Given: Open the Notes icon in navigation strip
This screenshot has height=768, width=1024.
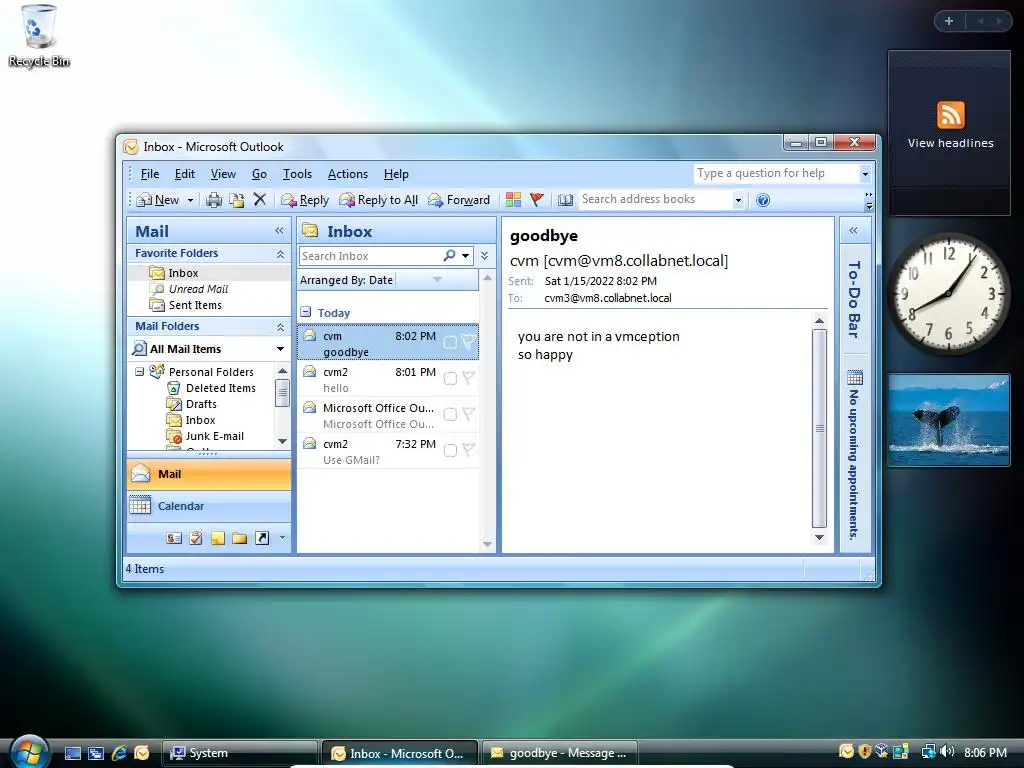Looking at the screenshot, I should point(217,538).
